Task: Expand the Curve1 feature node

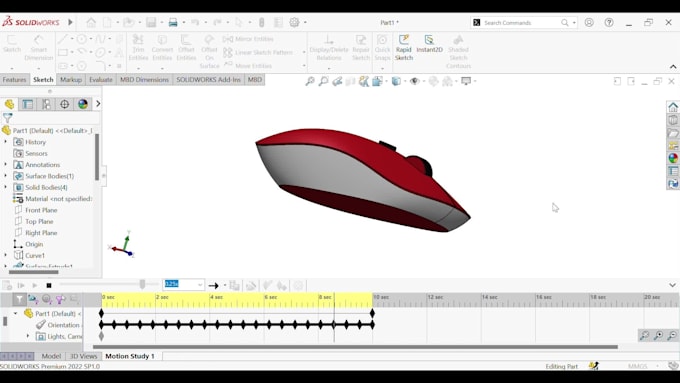Action: (6, 255)
